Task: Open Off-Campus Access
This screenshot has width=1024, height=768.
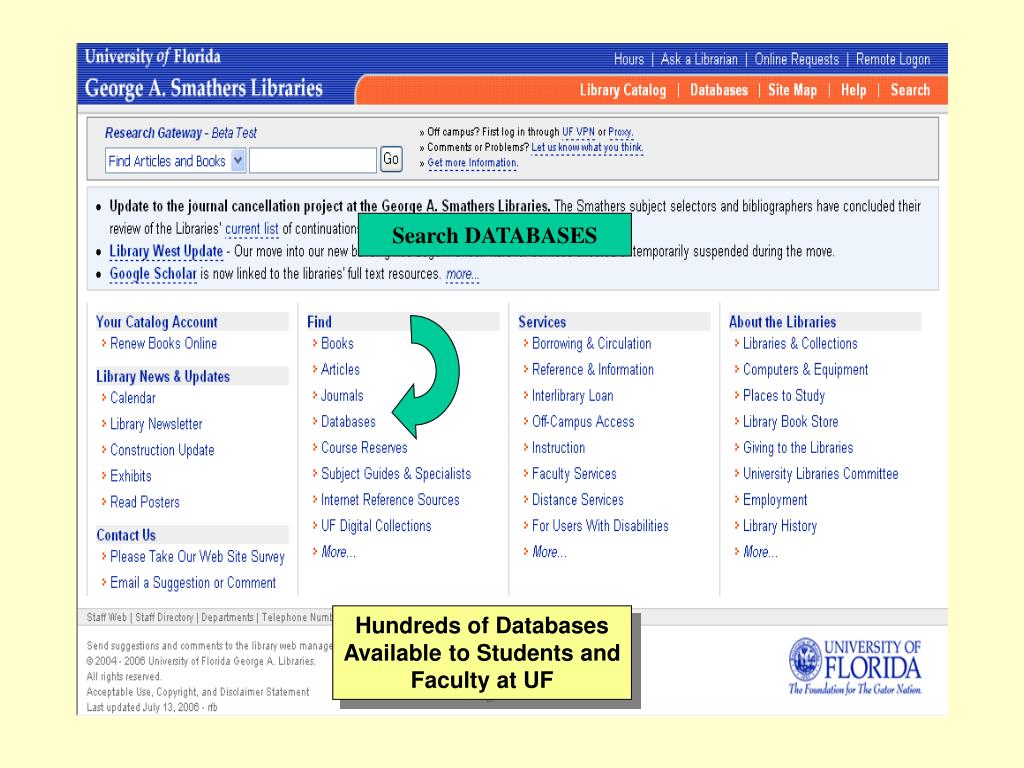Action: coord(583,422)
